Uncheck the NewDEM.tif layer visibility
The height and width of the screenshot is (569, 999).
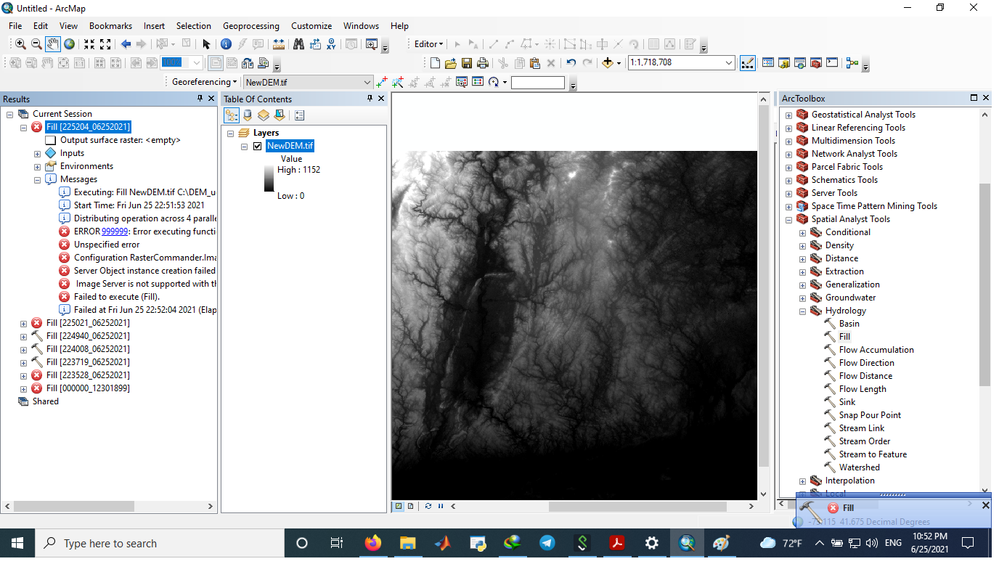[257, 146]
